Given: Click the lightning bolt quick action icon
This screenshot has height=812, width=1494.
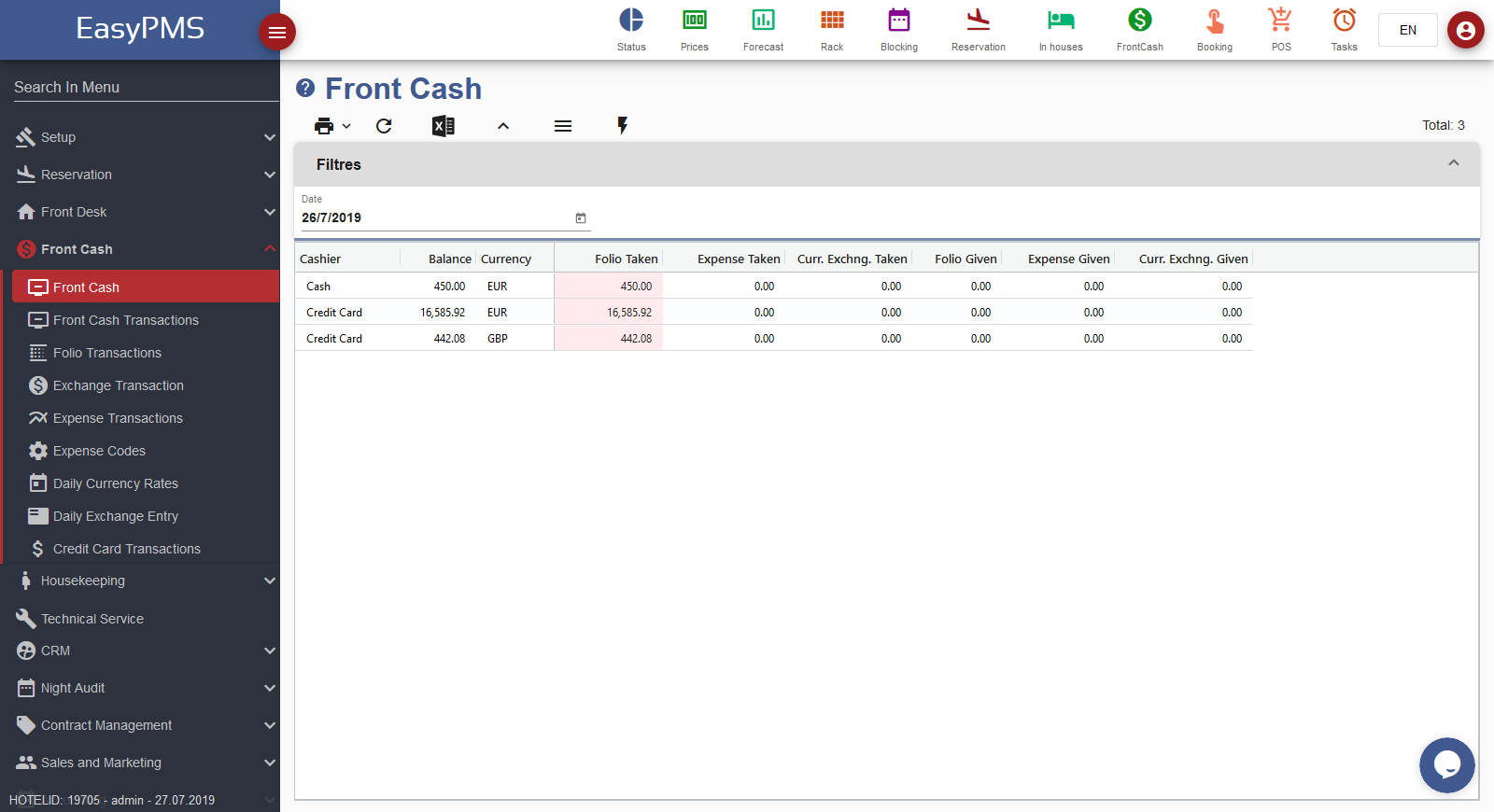Looking at the screenshot, I should click(x=622, y=126).
